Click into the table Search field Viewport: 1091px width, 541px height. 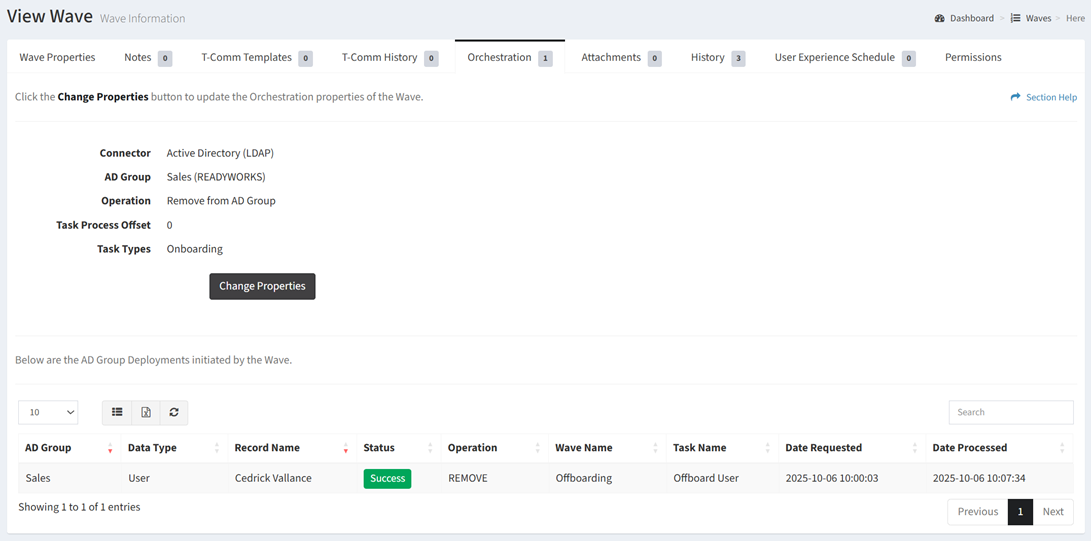click(1010, 412)
